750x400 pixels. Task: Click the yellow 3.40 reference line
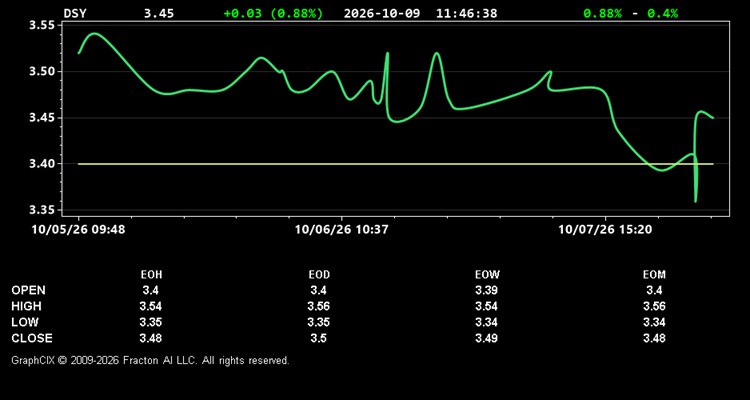click(395, 164)
